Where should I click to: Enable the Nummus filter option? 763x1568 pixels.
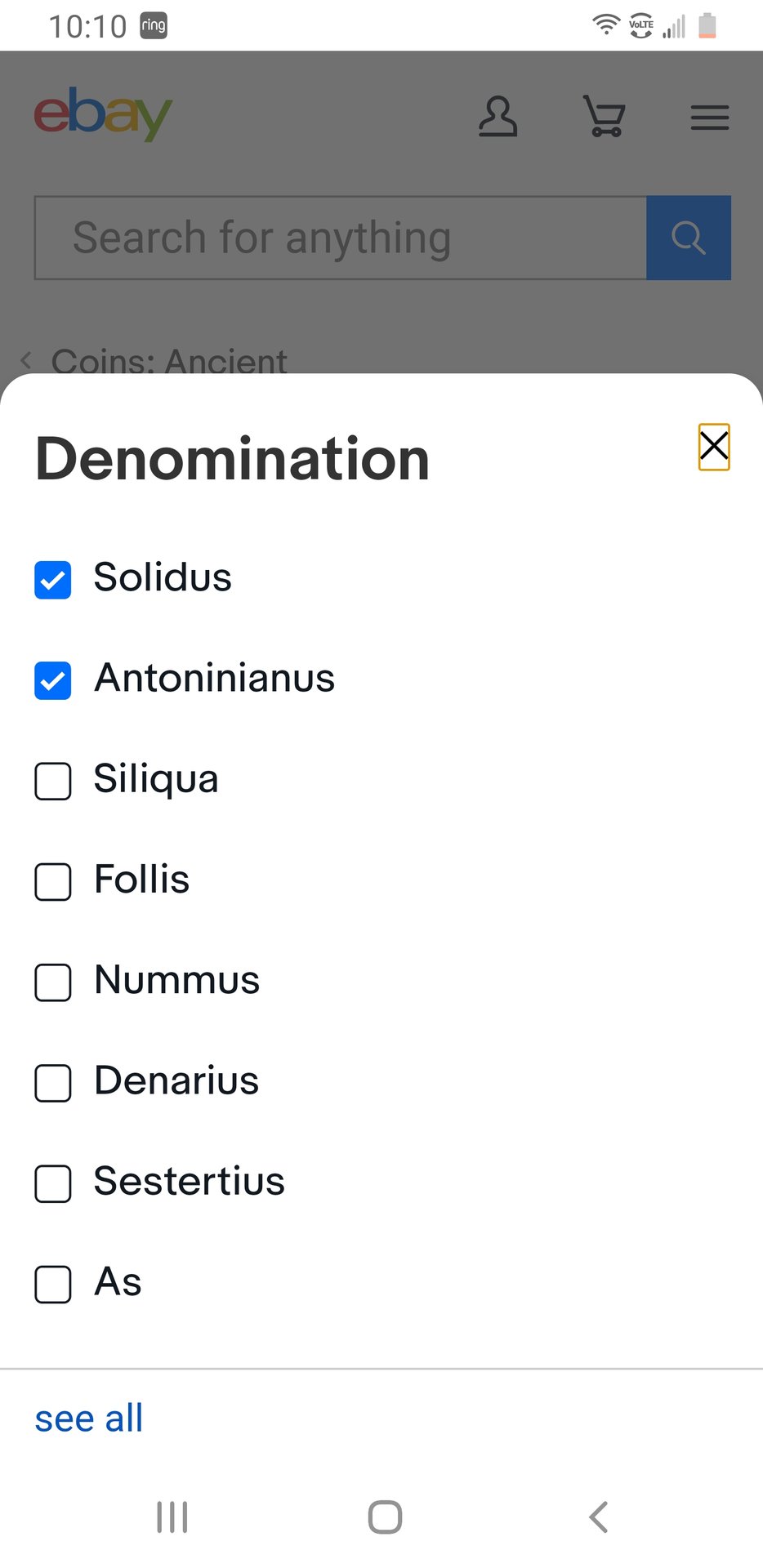tap(53, 982)
